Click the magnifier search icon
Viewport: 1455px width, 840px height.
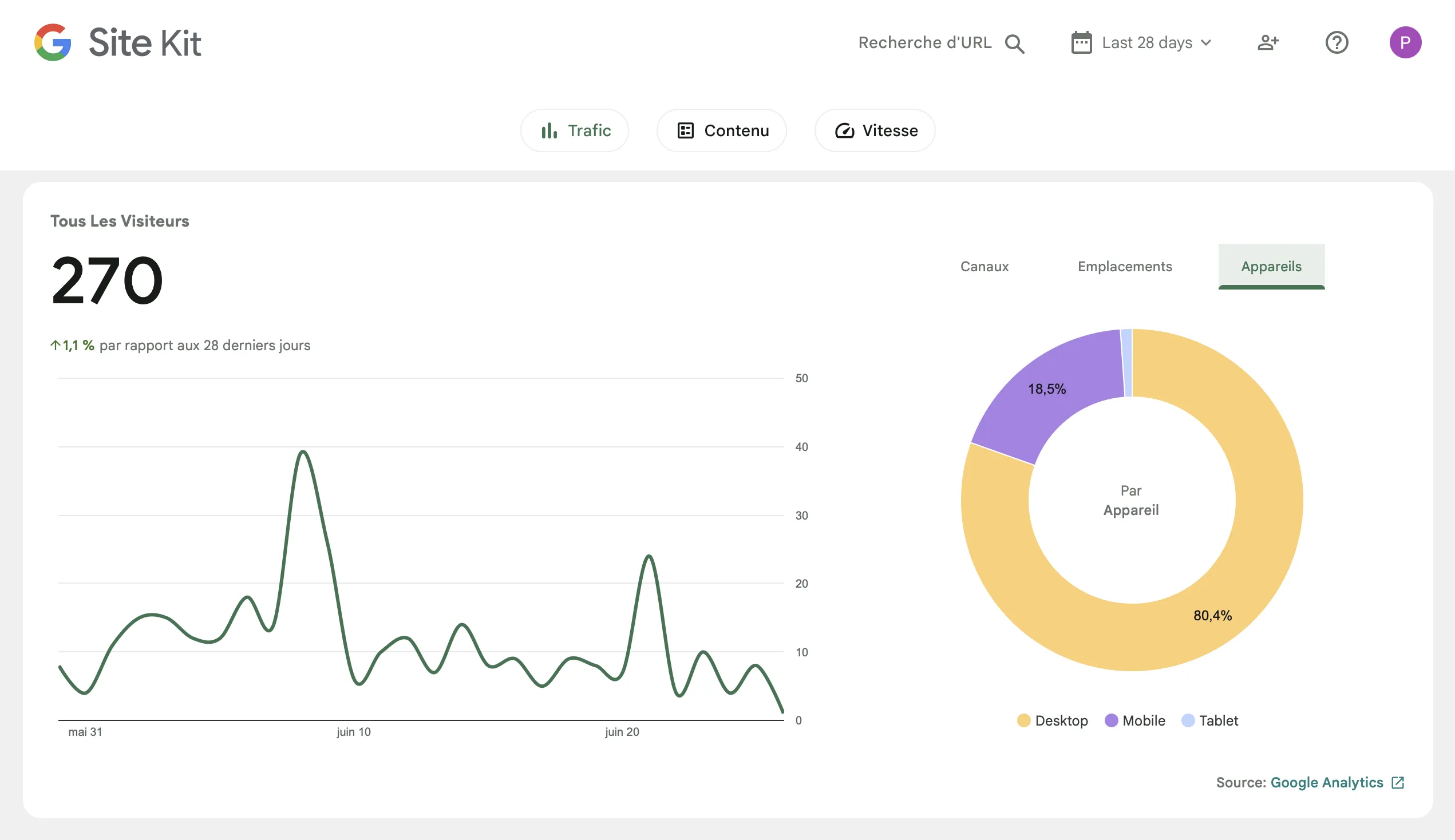click(x=1014, y=43)
